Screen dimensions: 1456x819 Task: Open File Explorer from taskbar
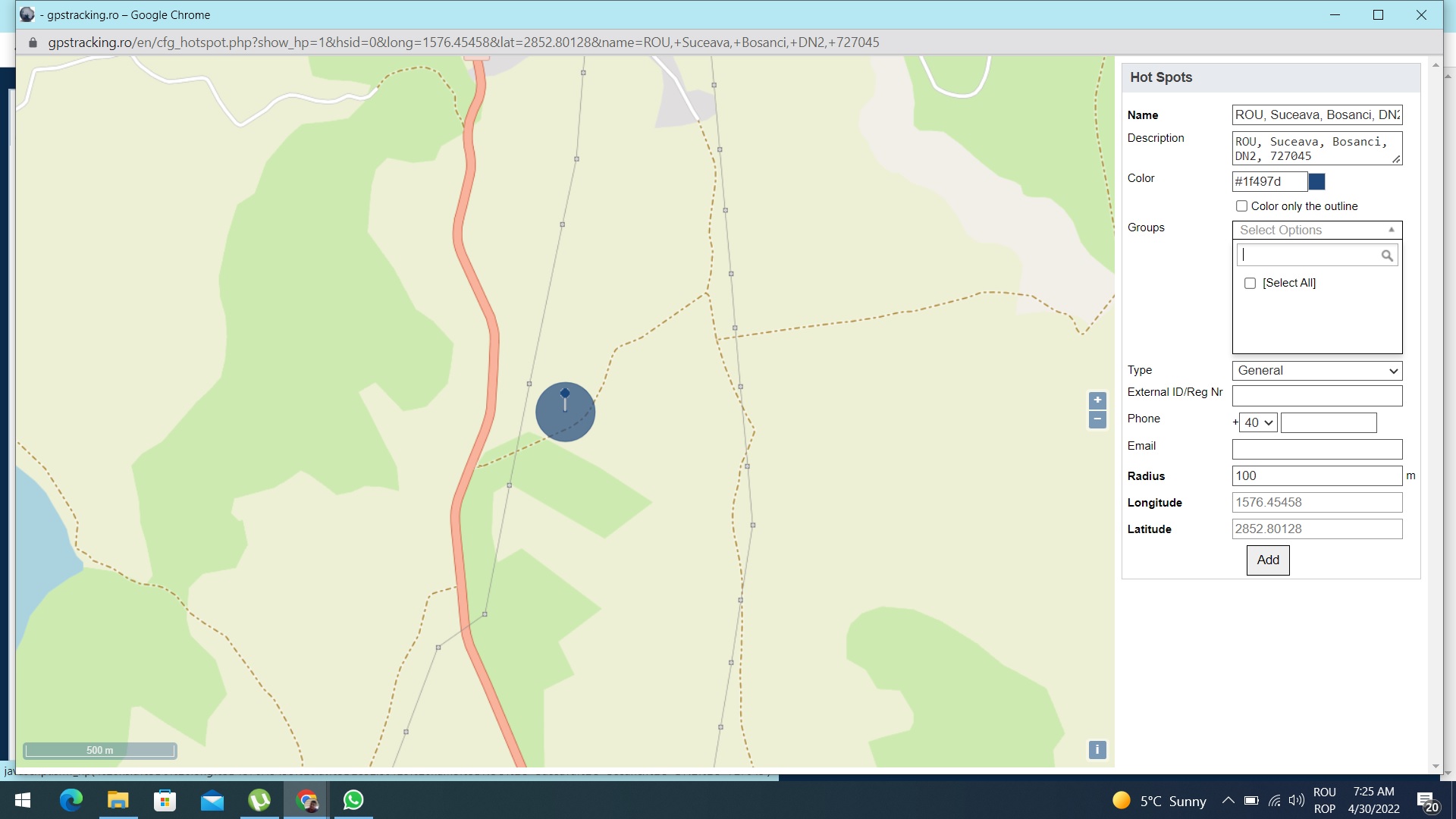[x=118, y=800]
